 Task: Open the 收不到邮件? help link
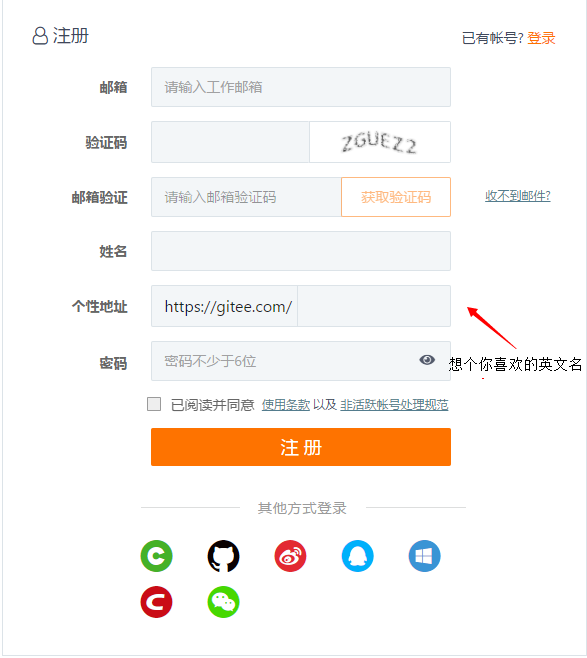coord(518,196)
